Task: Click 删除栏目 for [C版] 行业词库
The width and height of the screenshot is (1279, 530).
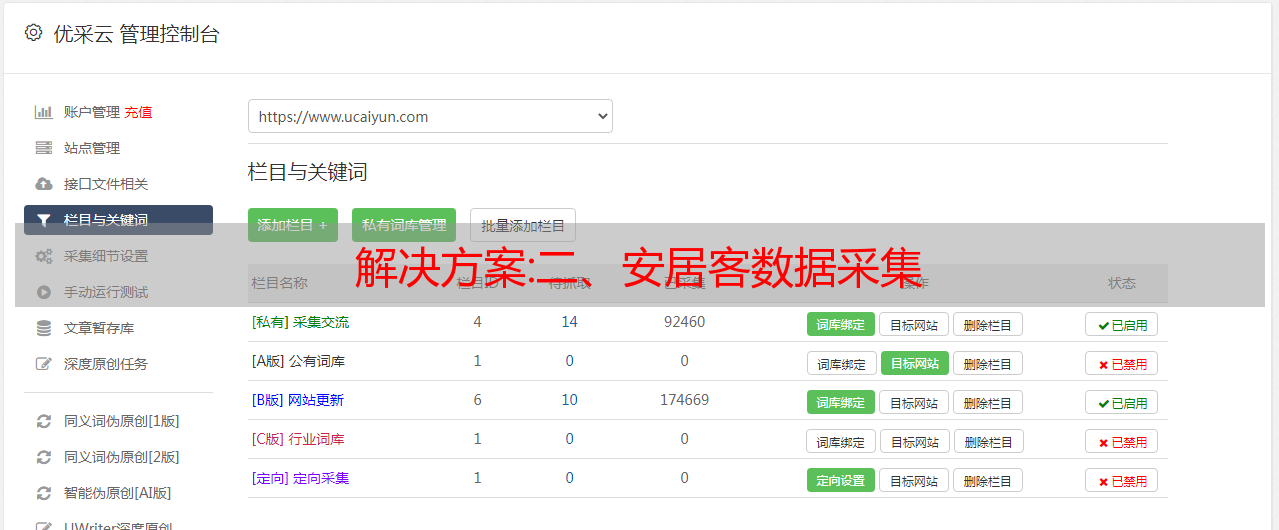Action: click(x=989, y=441)
